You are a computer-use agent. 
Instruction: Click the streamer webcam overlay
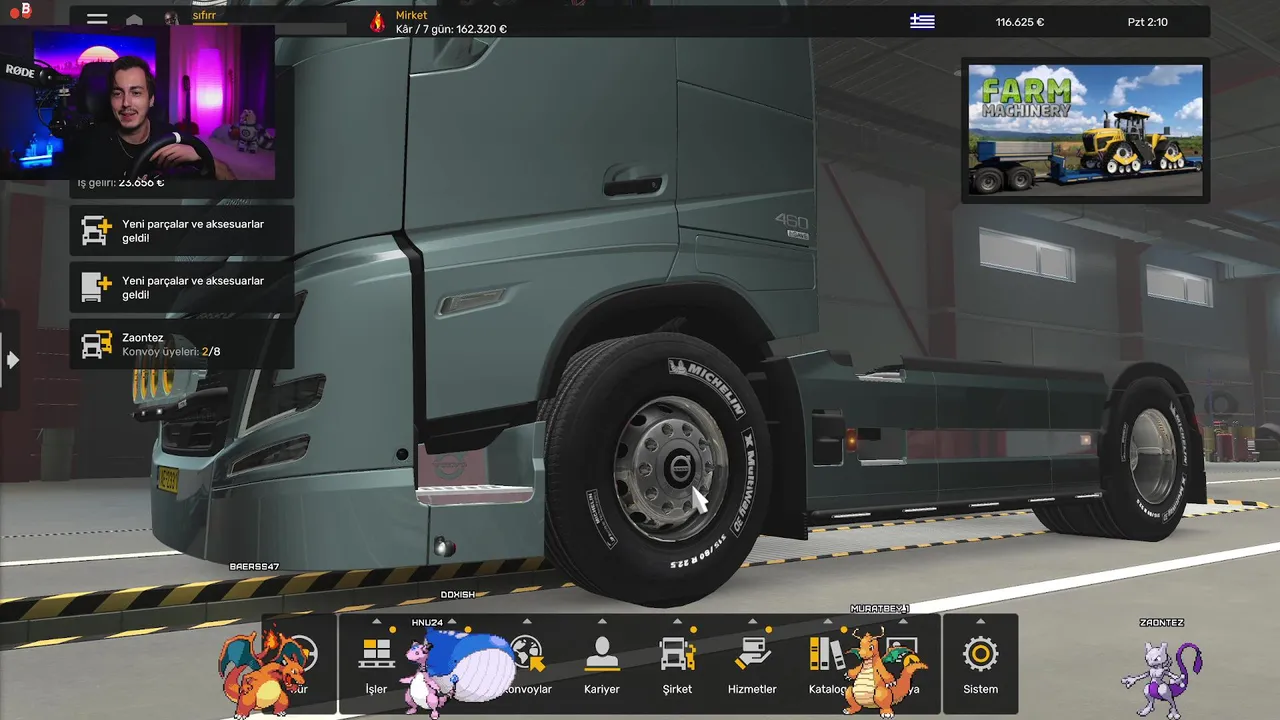137,101
